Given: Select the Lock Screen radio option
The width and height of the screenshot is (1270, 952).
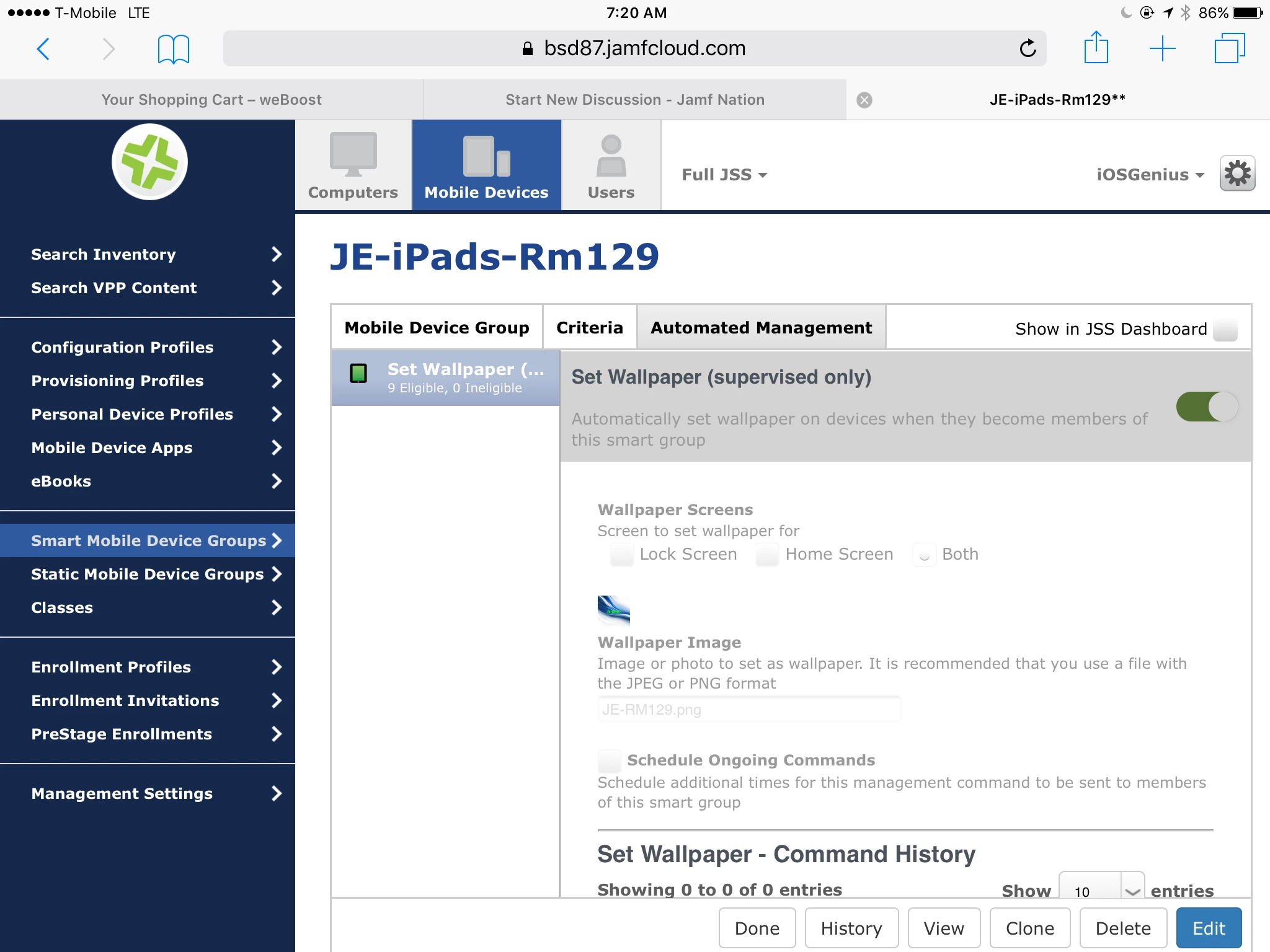Looking at the screenshot, I should 621,554.
